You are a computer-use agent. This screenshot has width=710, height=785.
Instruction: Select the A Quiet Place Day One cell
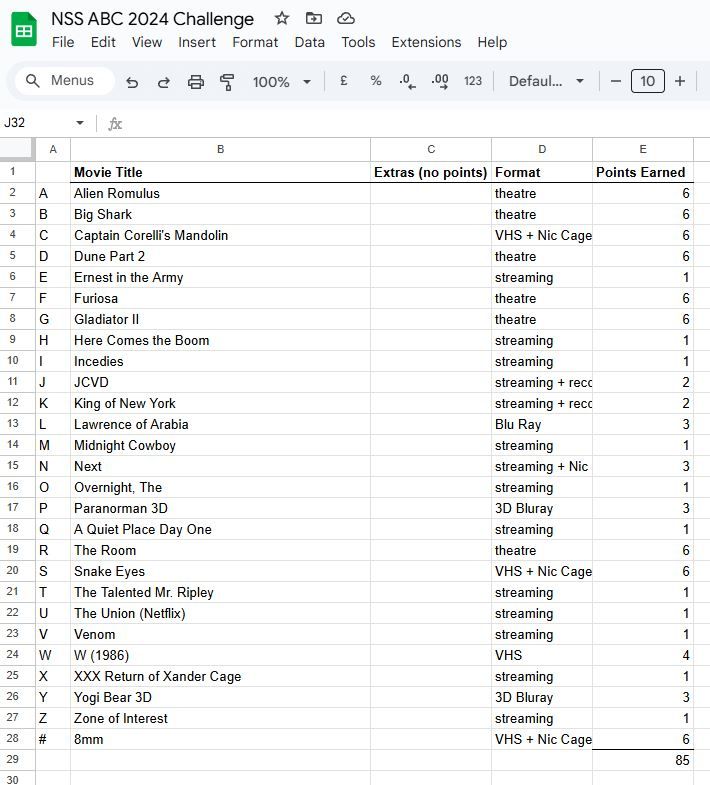[220, 529]
